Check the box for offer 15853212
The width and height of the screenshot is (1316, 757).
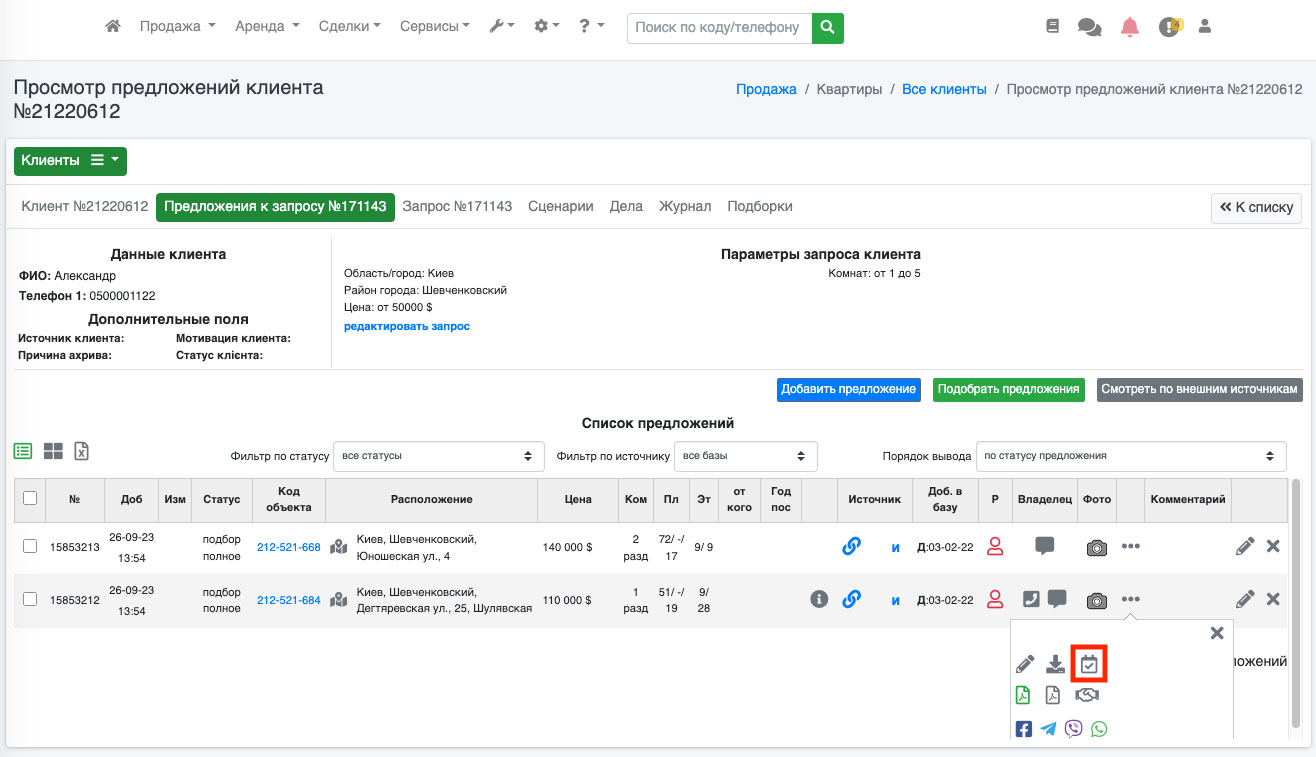(30, 599)
